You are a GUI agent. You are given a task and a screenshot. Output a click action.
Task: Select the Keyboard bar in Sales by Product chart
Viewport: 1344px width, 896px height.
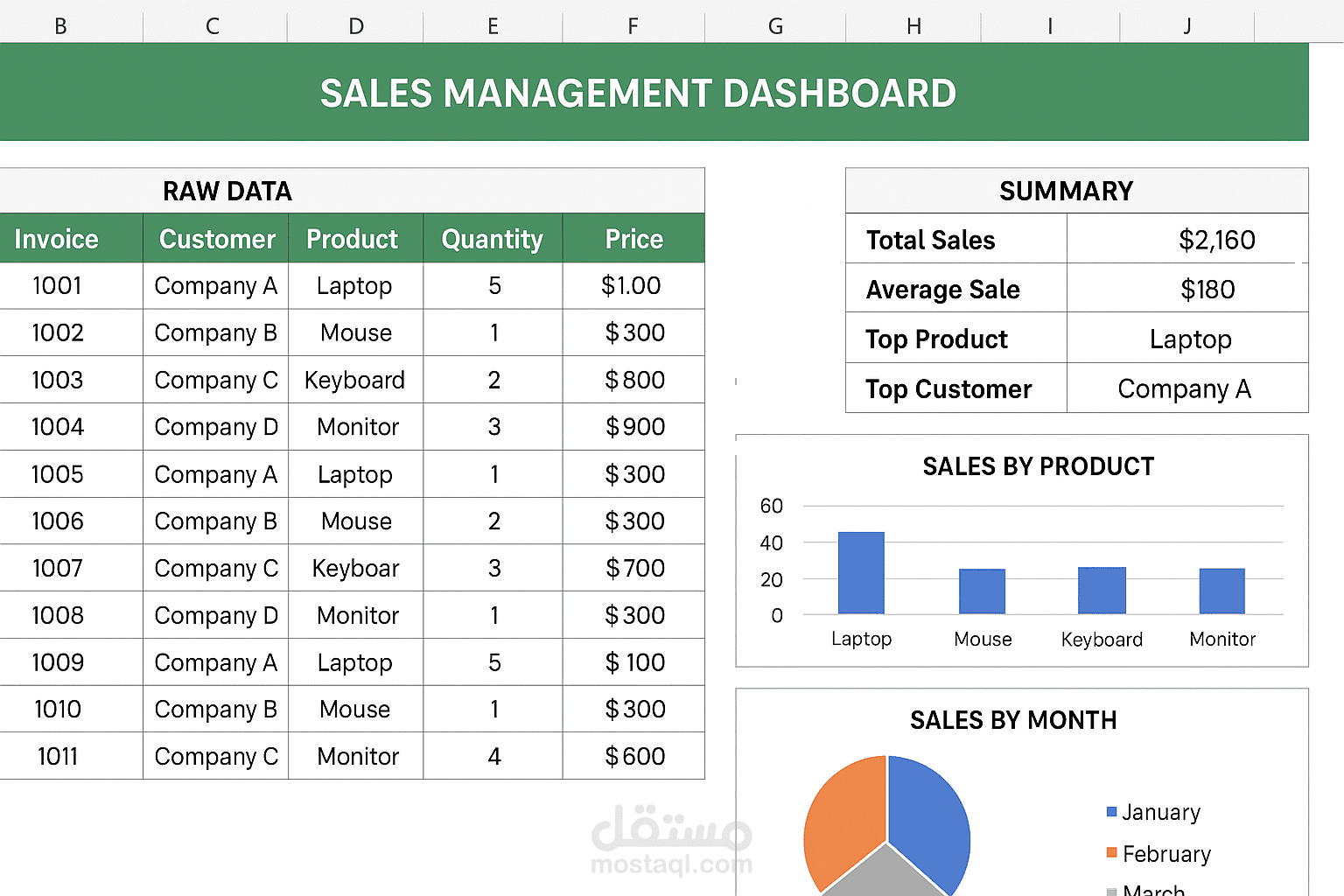[x=1102, y=591]
